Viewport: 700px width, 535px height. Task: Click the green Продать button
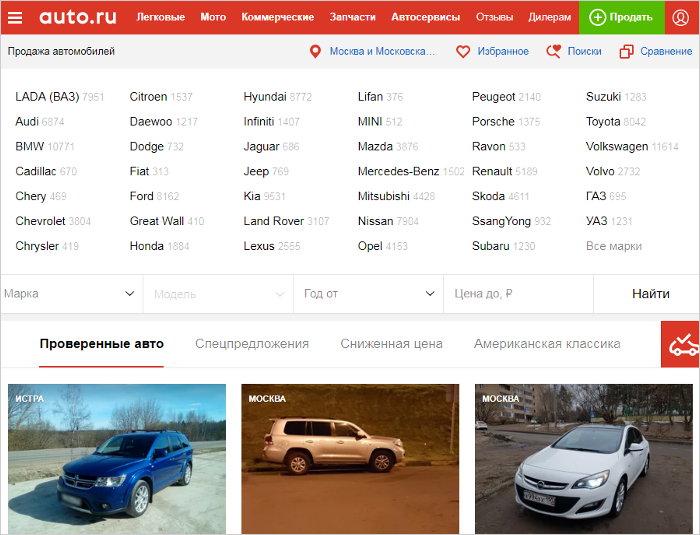[621, 17]
